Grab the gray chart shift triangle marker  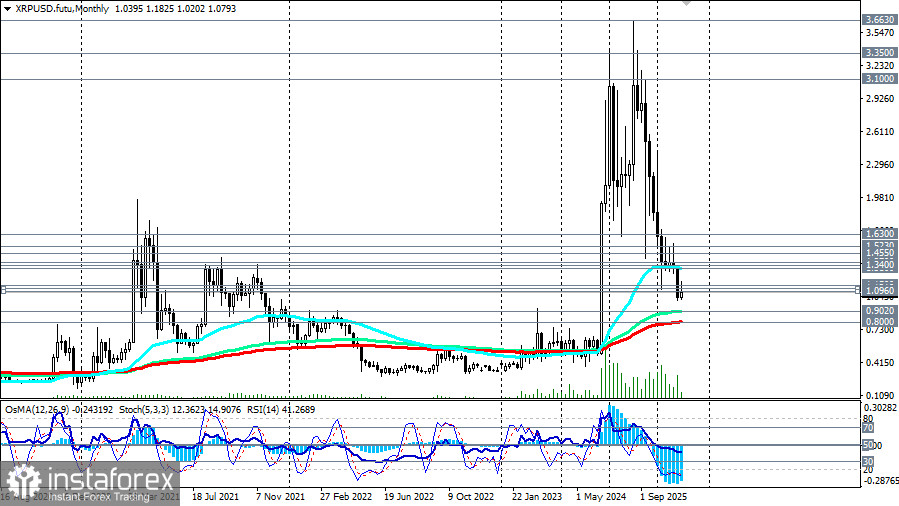pos(686,3)
